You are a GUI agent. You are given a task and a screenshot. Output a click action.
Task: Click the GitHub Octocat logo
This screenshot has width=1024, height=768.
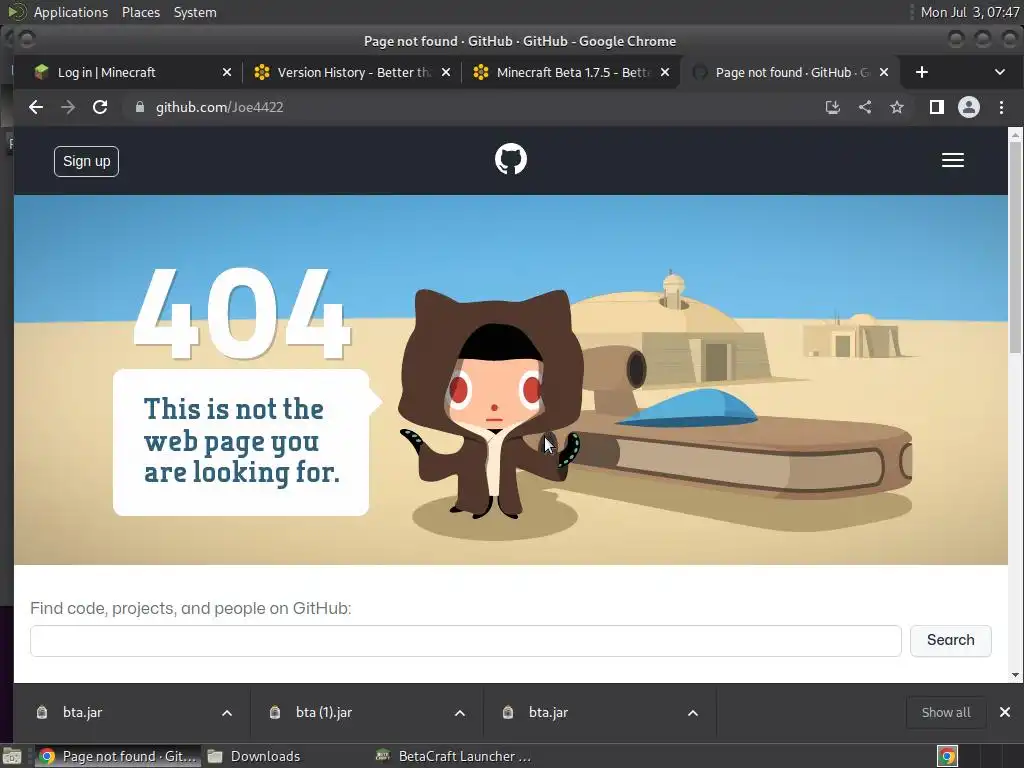pos(511,159)
